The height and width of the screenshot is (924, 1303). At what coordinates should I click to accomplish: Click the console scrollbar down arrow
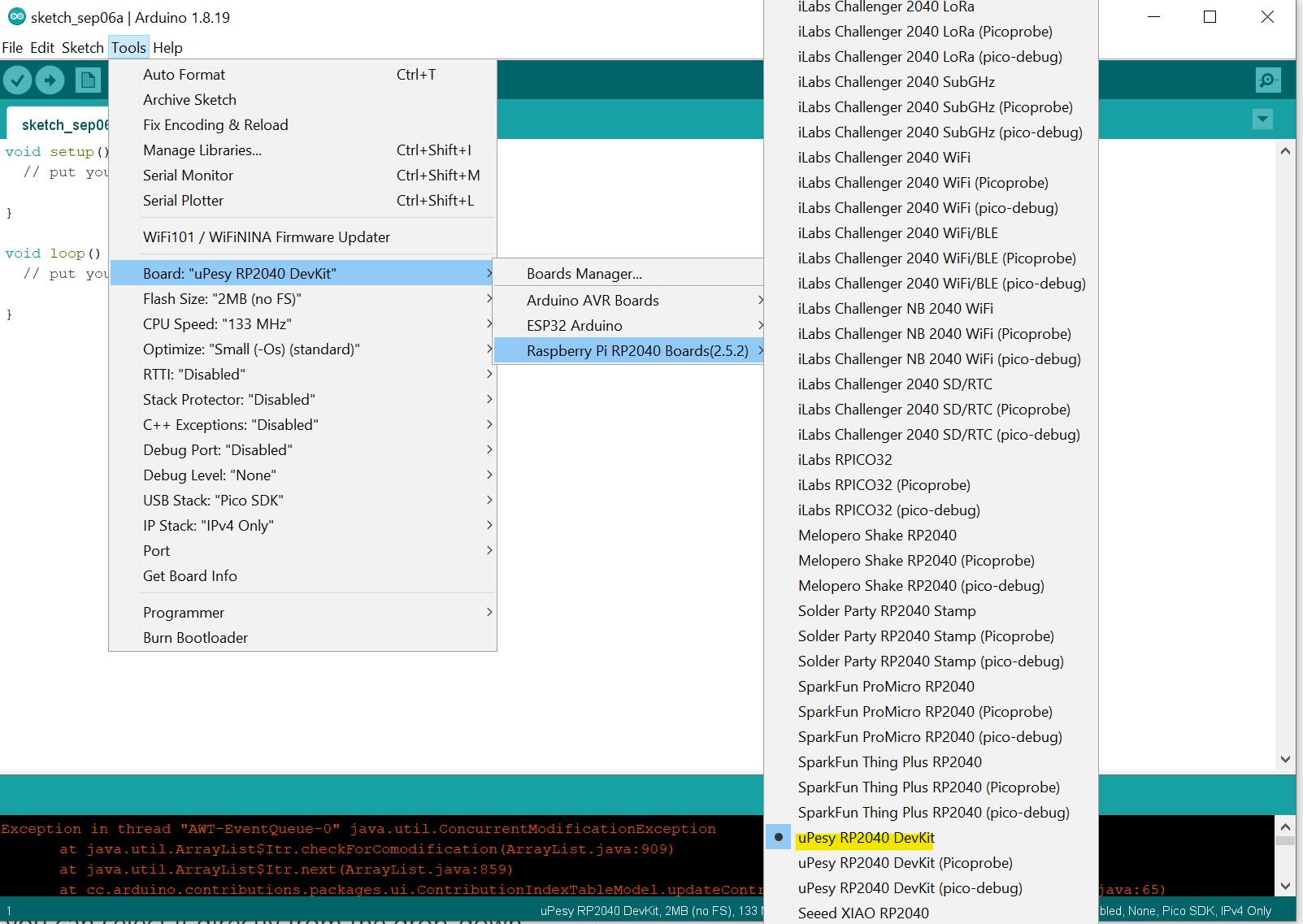pos(1285,887)
